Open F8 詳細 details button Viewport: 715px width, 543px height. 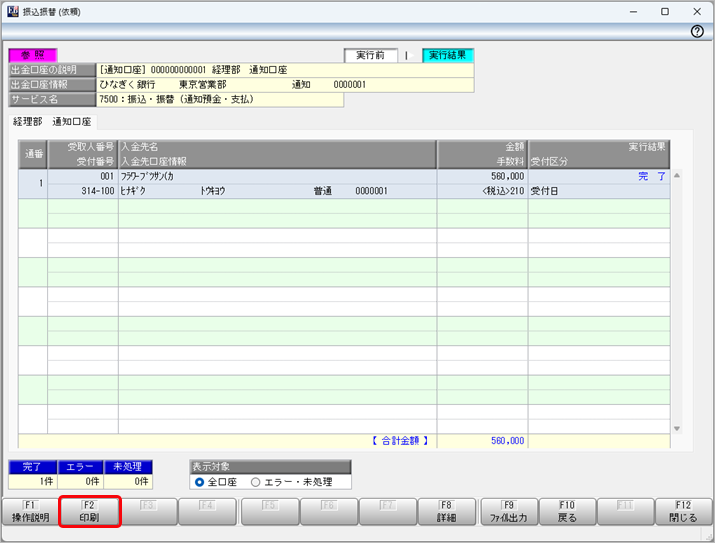tap(446, 512)
